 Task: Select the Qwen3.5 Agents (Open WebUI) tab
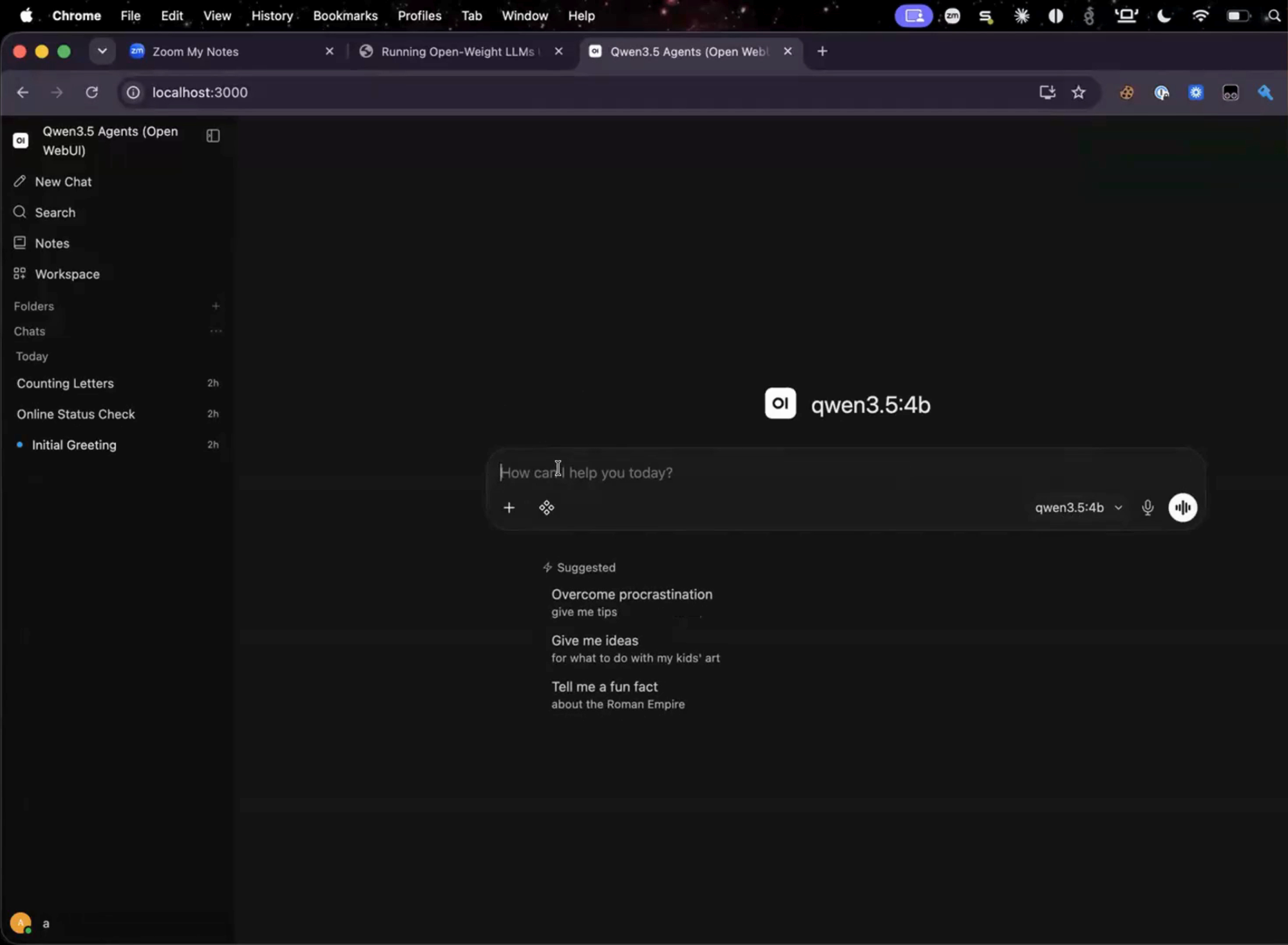click(691, 52)
